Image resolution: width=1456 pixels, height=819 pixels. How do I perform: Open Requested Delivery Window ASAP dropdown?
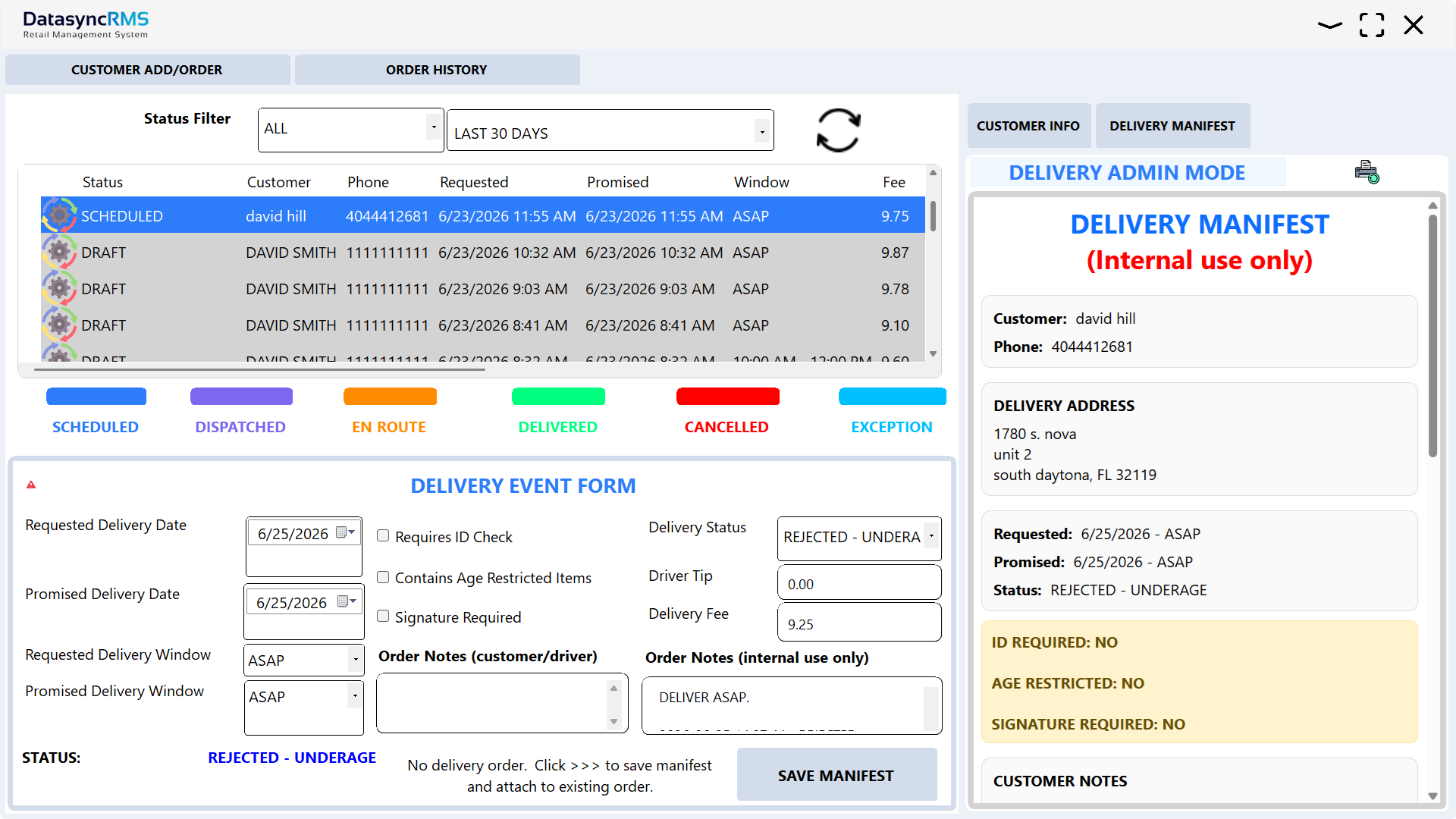[x=304, y=660]
